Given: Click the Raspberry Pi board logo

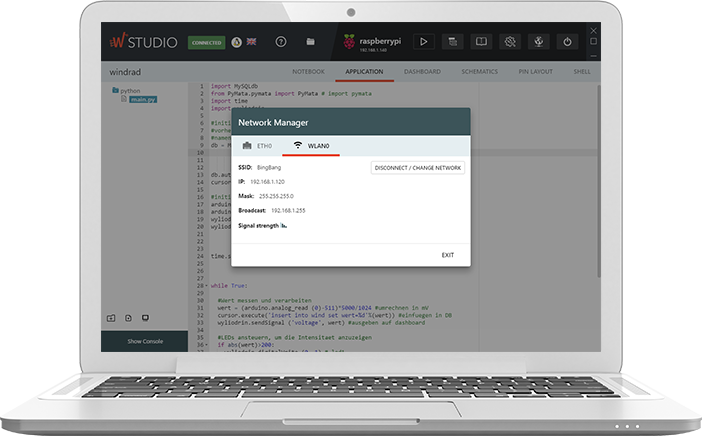Looking at the screenshot, I should [349, 42].
